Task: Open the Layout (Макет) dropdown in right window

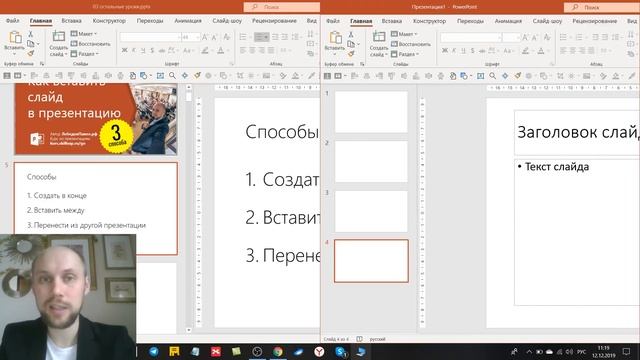Action: click(x=404, y=34)
